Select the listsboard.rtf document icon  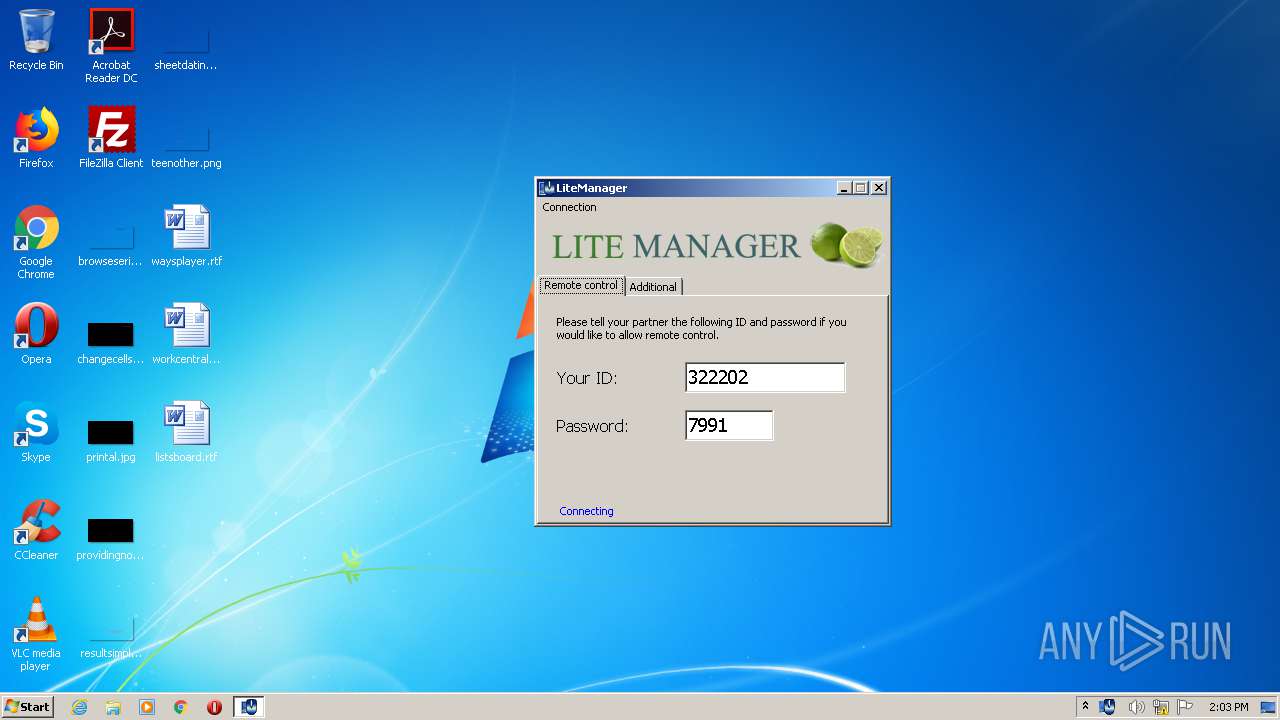[186, 432]
